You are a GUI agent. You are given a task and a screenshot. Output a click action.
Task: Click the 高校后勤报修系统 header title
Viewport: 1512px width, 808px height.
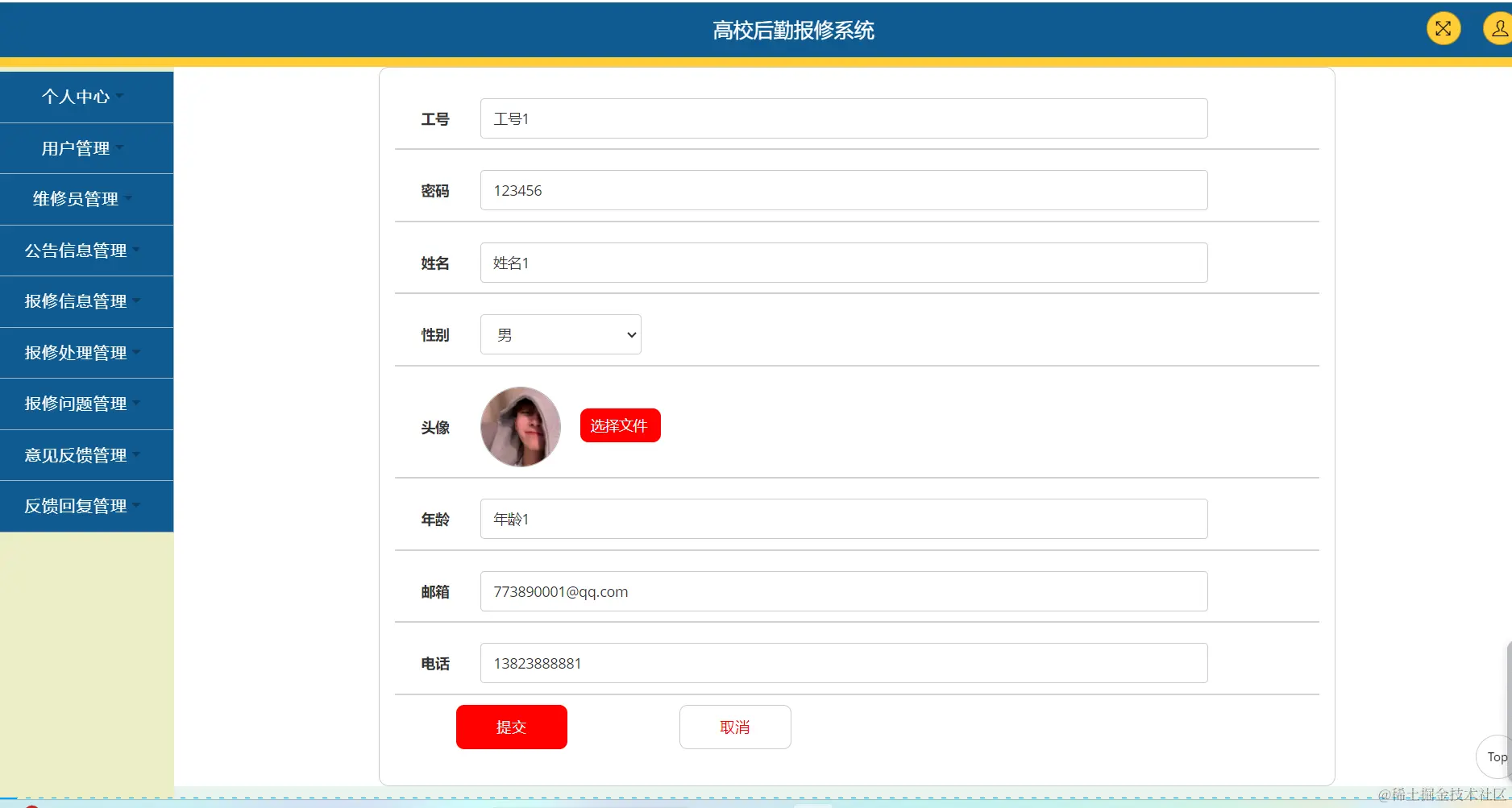coord(793,31)
